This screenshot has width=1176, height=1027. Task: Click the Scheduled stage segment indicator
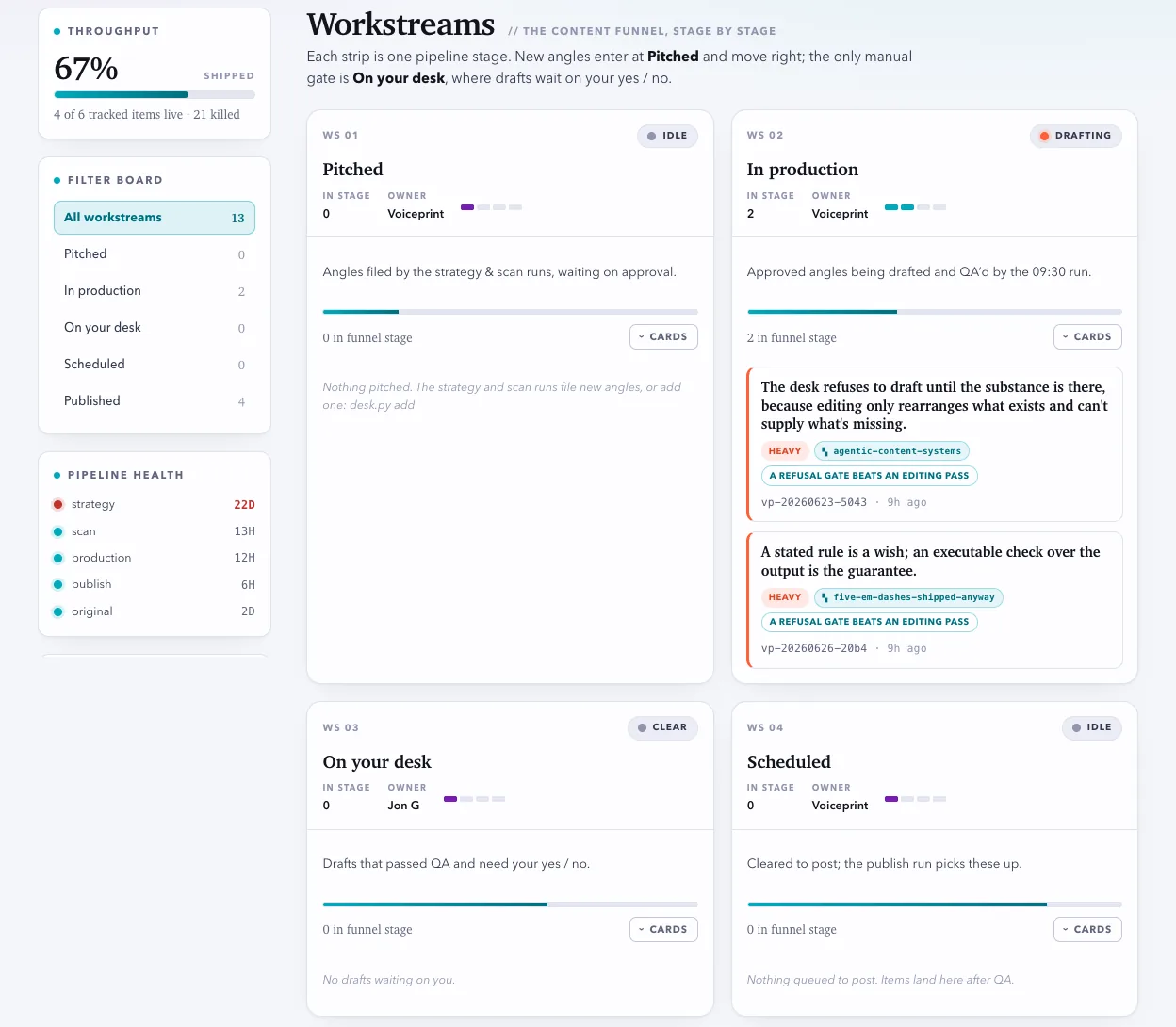915,799
